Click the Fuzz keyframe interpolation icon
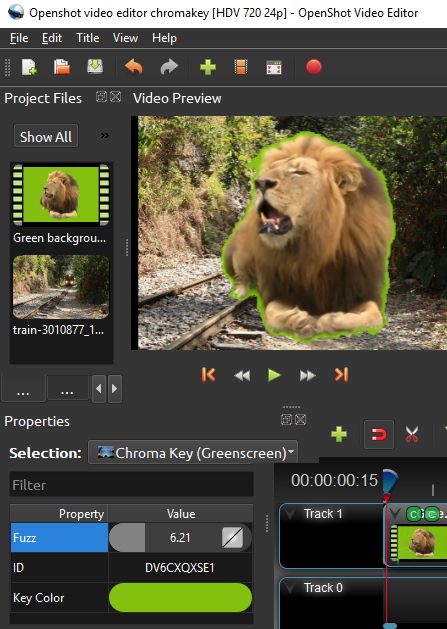447x629 pixels. point(232,538)
